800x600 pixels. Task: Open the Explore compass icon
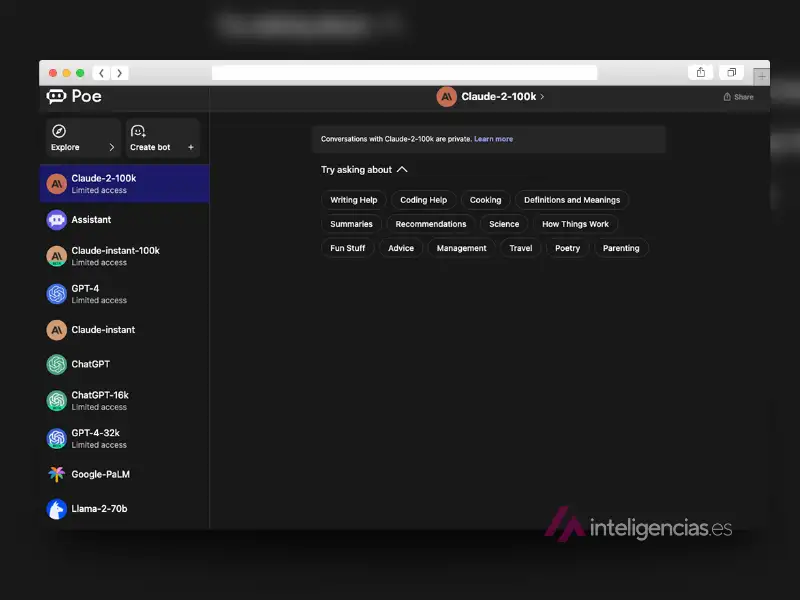(x=59, y=131)
